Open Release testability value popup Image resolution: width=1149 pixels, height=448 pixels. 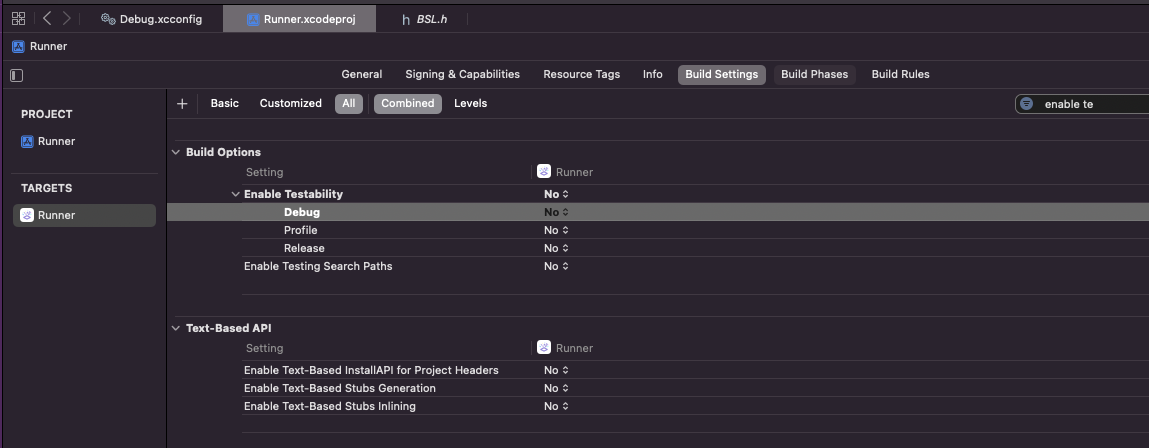tap(556, 248)
